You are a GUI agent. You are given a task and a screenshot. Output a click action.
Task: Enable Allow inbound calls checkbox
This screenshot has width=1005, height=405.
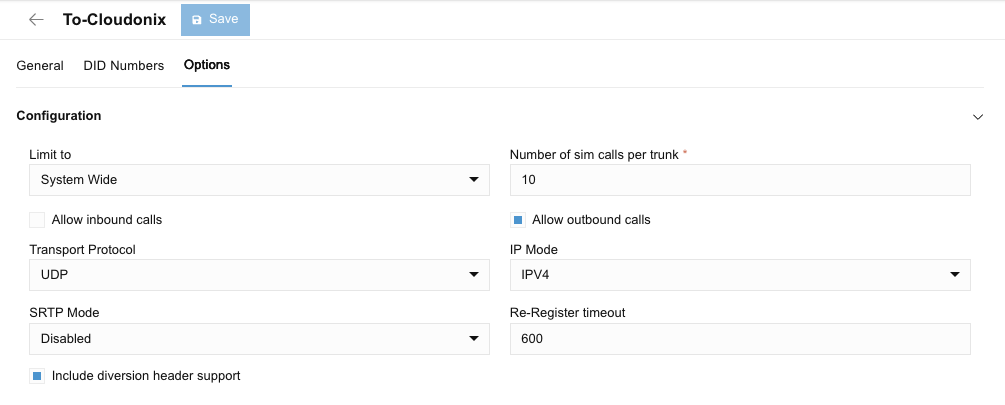click(37, 220)
